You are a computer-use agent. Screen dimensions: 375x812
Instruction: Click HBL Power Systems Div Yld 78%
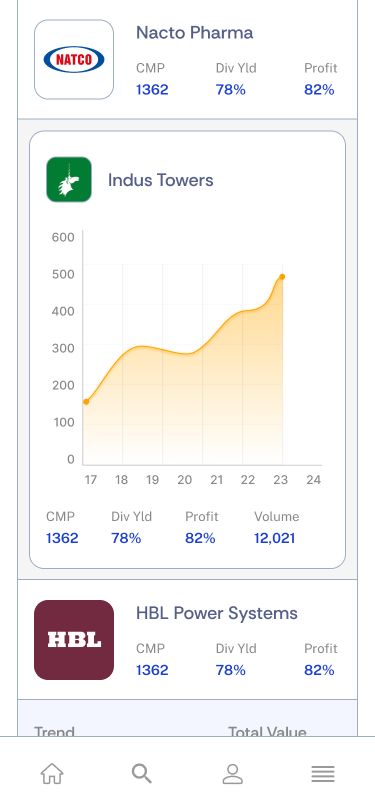pyautogui.click(x=230, y=671)
